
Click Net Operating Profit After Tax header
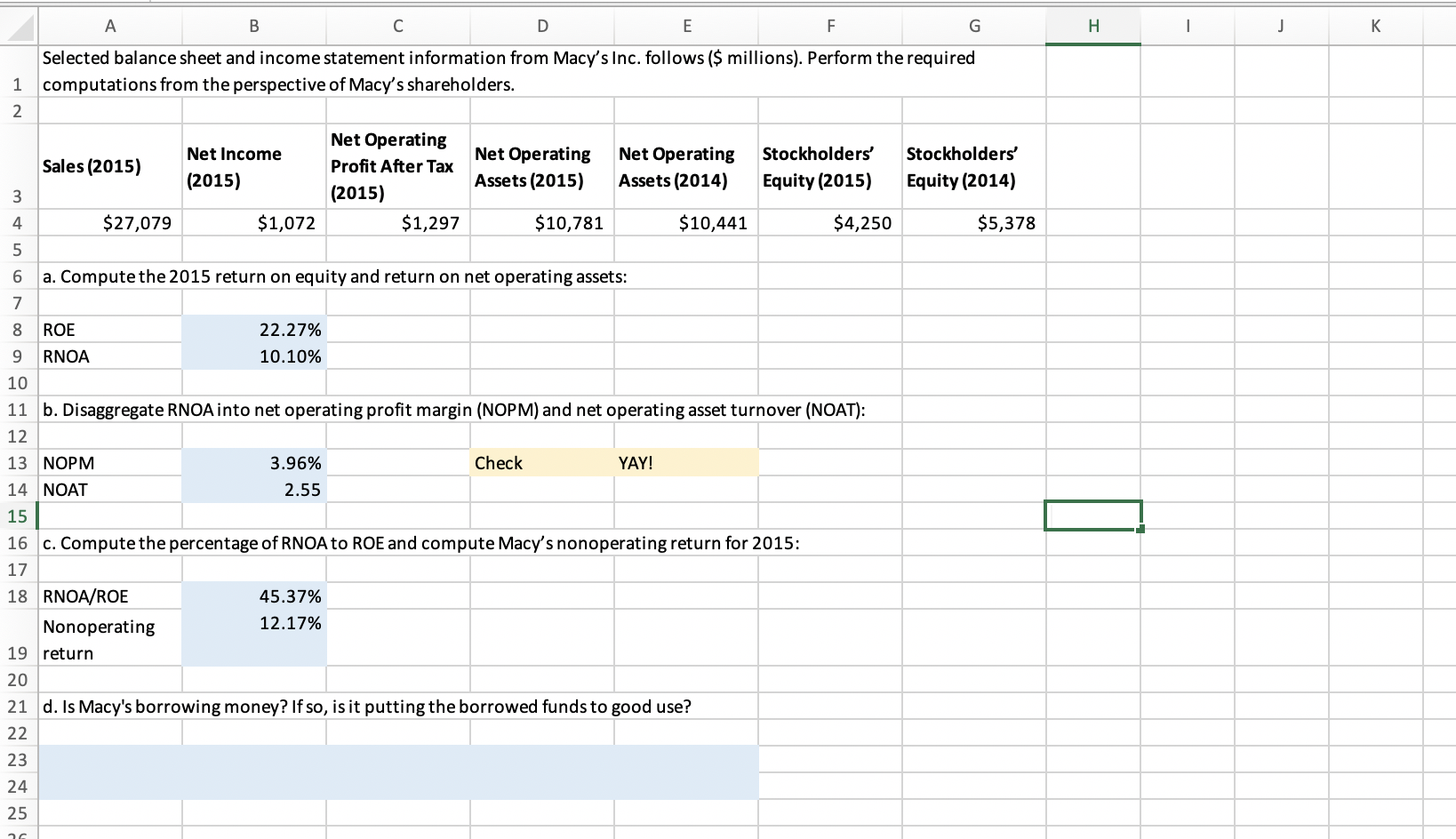398,166
